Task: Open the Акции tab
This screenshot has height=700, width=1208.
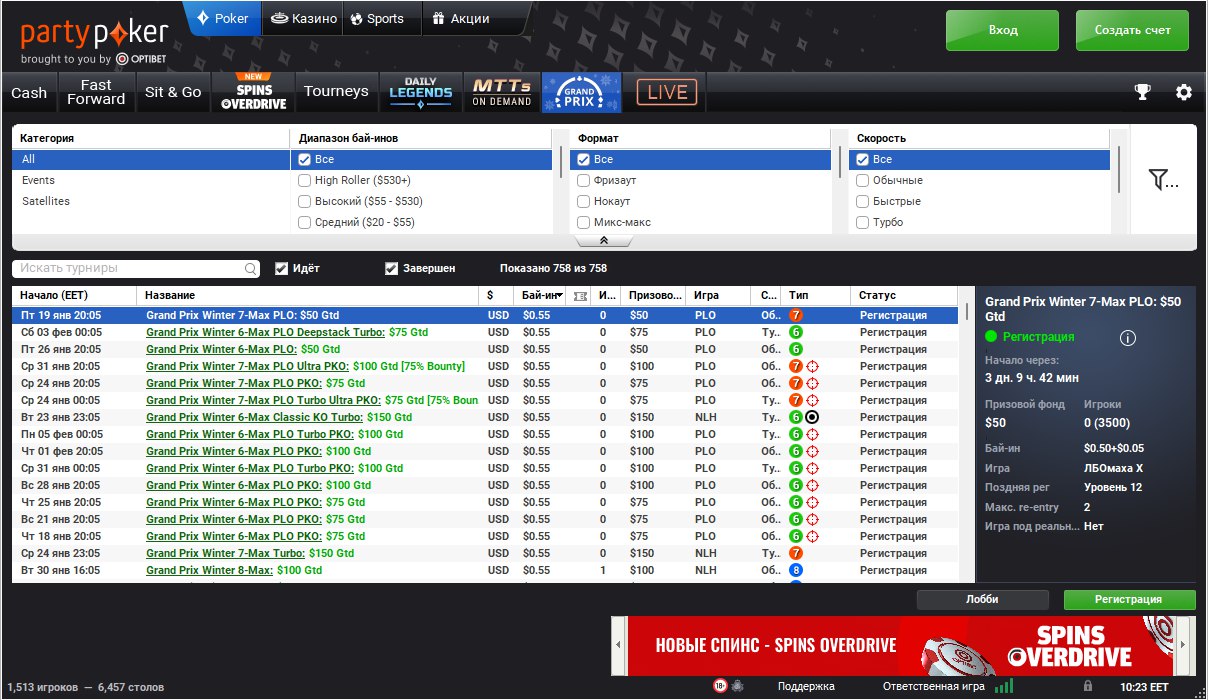Action: [x=464, y=18]
